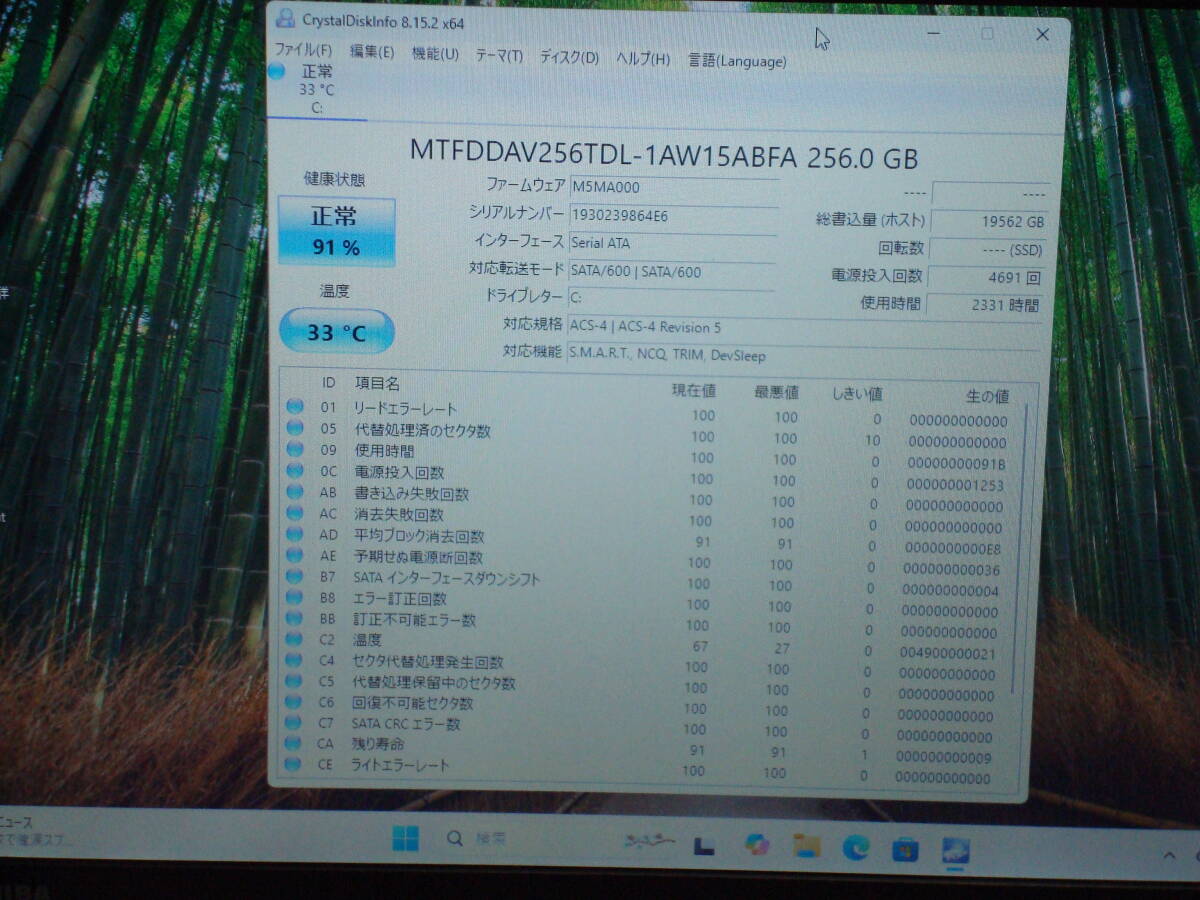1200x900 pixels.
Task: Click the status circle for attribute B7 SATA インターフェースダウンシフト
Action: (294, 577)
